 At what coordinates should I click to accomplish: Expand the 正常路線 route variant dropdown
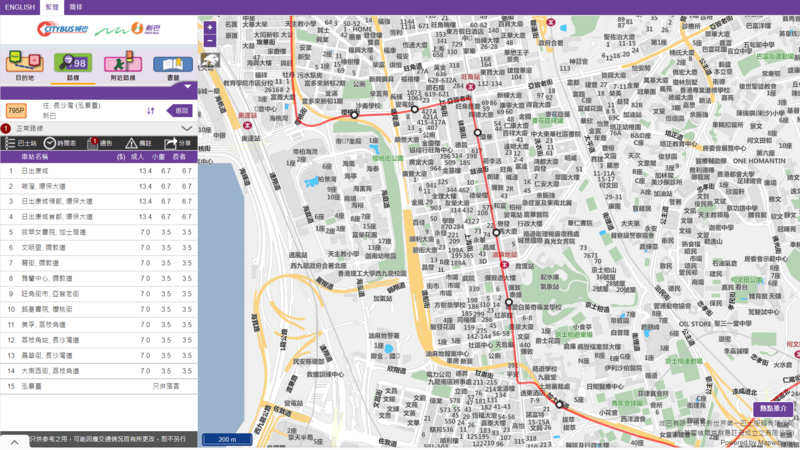187,129
